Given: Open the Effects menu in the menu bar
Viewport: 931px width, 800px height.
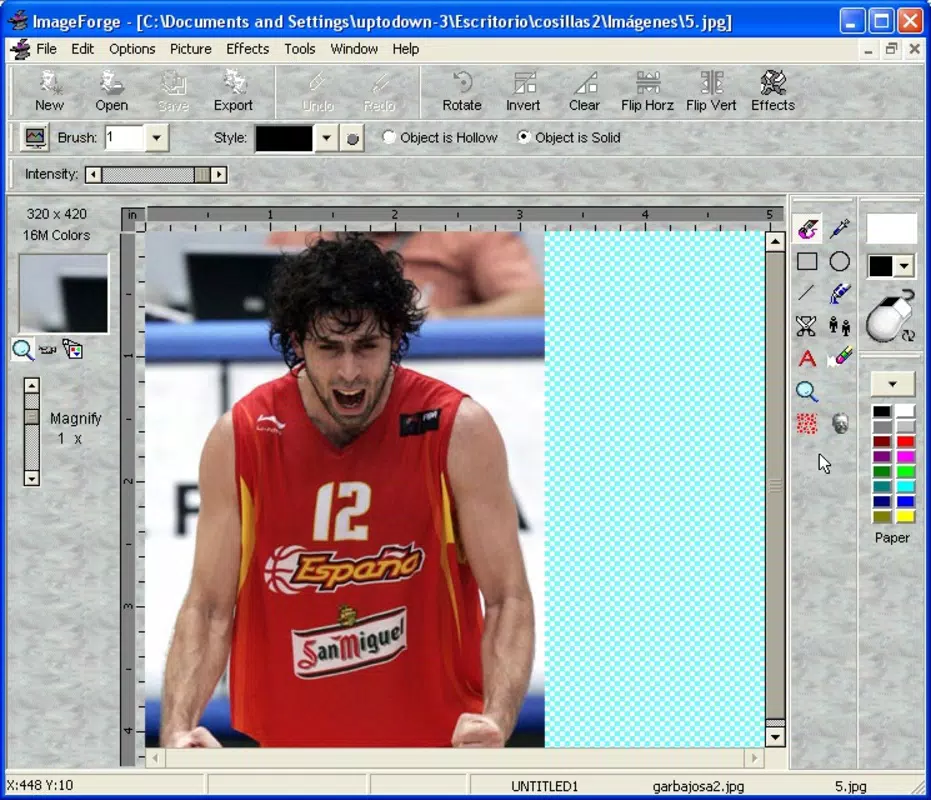Looking at the screenshot, I should 248,49.
